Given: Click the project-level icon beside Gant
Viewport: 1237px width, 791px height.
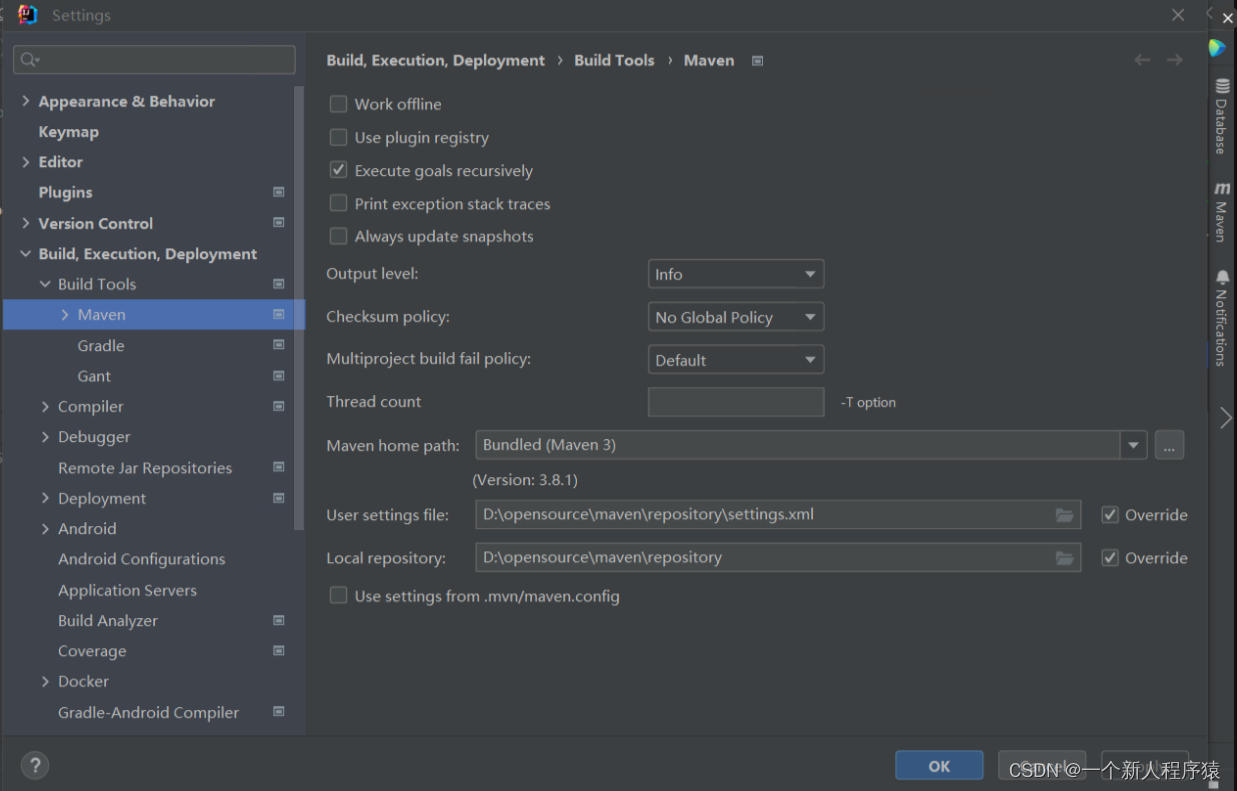Looking at the screenshot, I should click(x=279, y=376).
